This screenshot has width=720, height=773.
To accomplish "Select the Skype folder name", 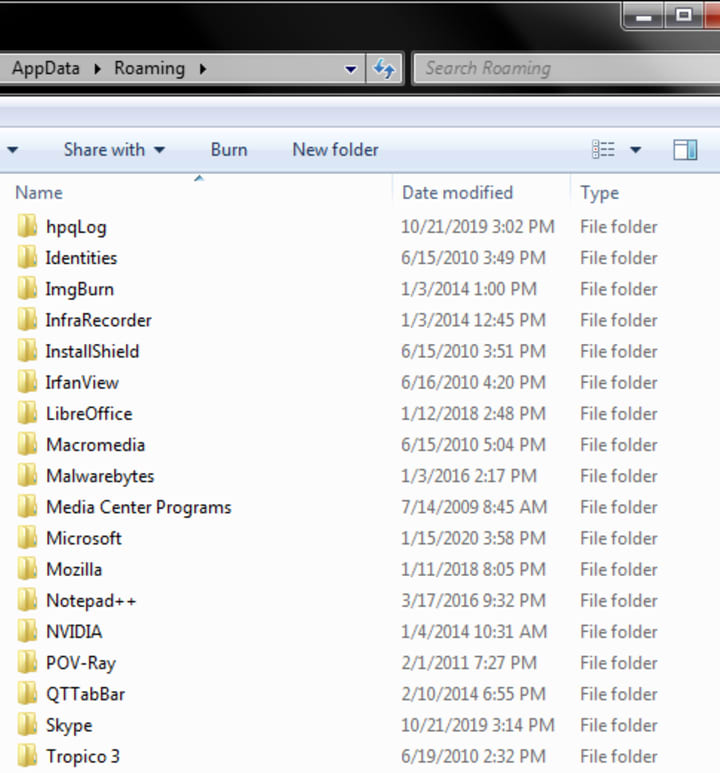I will click(x=69, y=726).
